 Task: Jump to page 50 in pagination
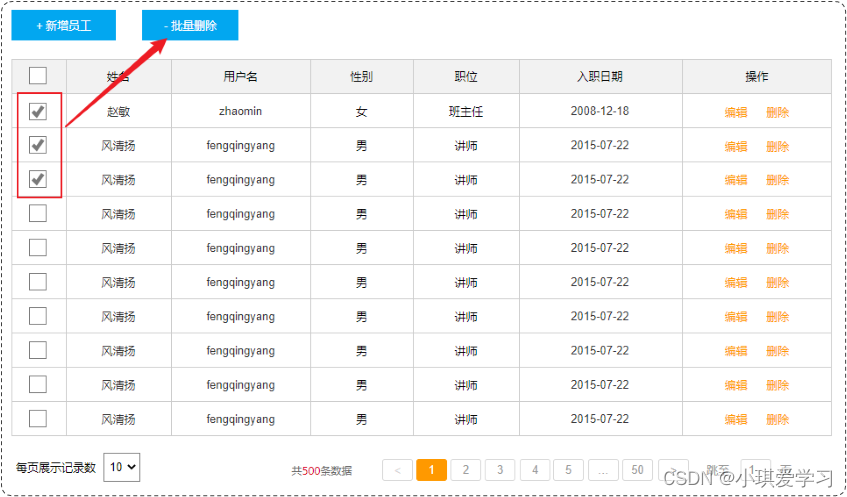tap(638, 470)
